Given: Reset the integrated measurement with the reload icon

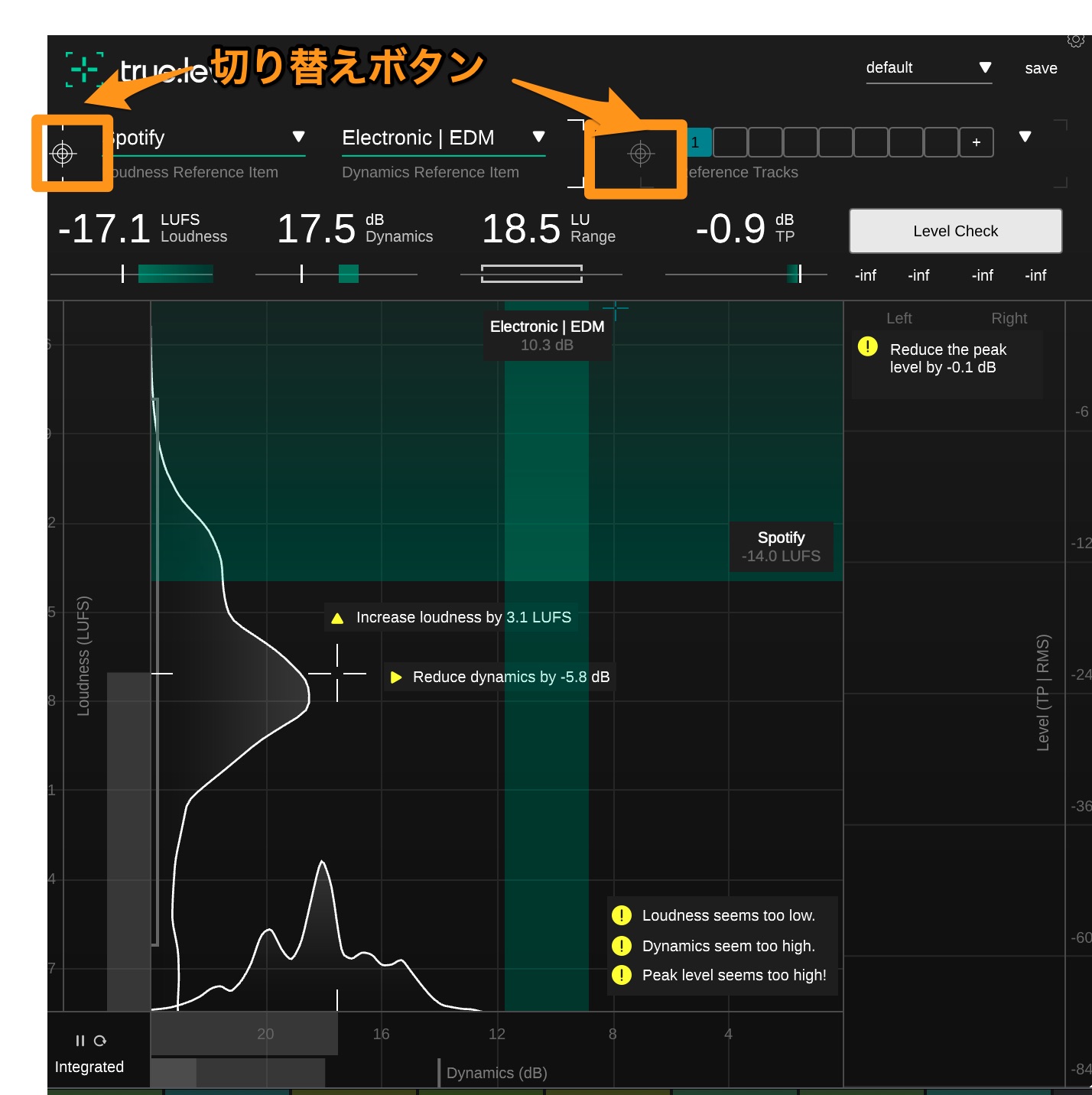Looking at the screenshot, I should [x=100, y=1041].
